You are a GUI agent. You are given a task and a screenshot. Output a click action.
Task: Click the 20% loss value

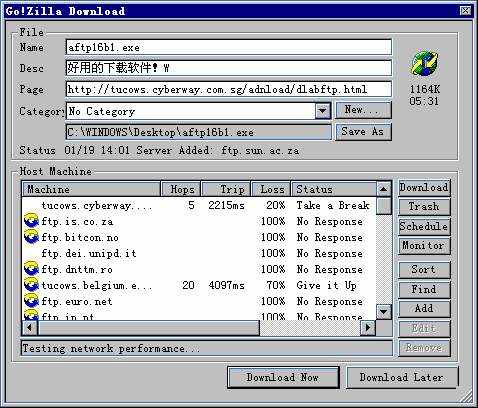[x=276, y=205]
